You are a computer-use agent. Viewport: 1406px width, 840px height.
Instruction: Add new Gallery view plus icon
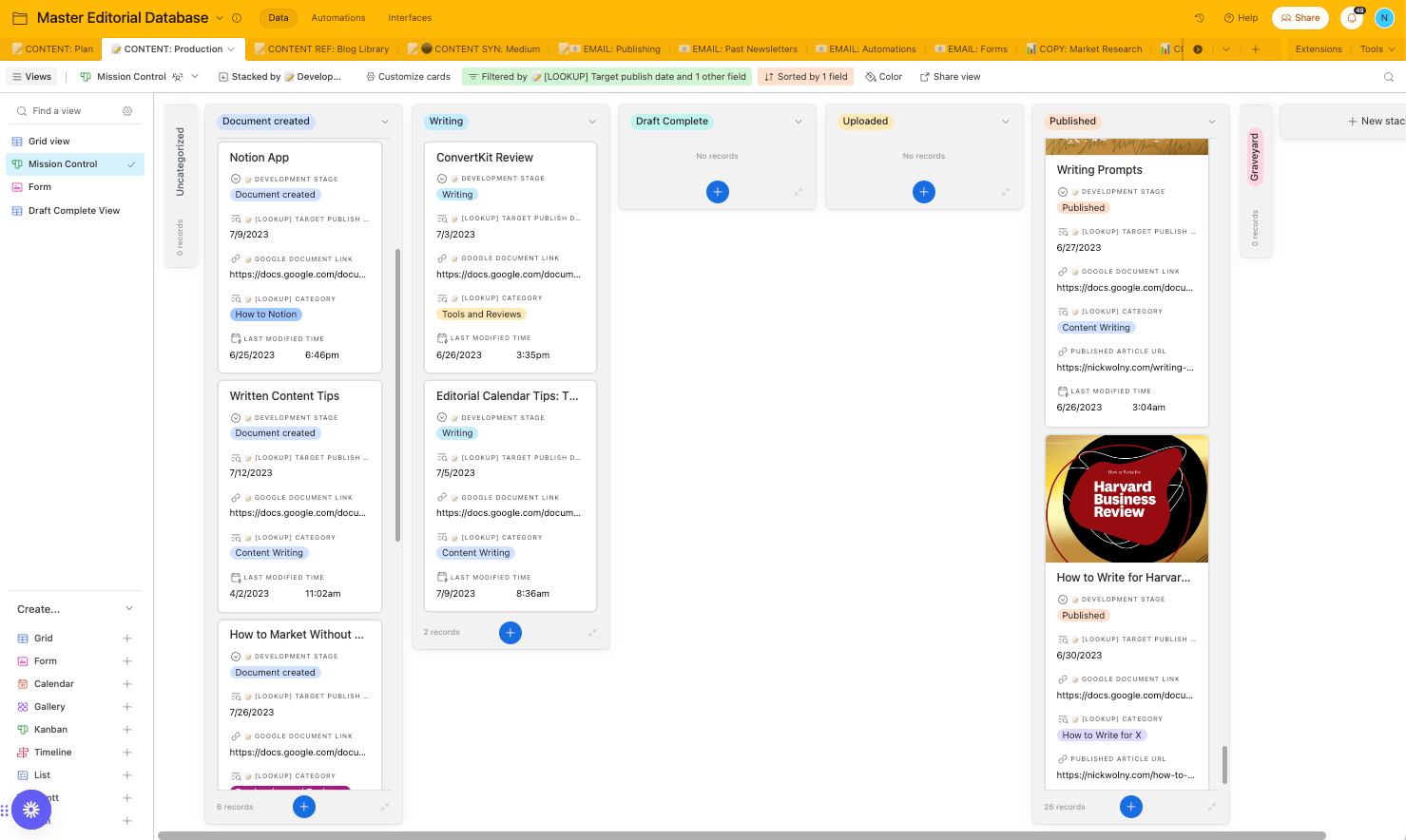(x=127, y=707)
